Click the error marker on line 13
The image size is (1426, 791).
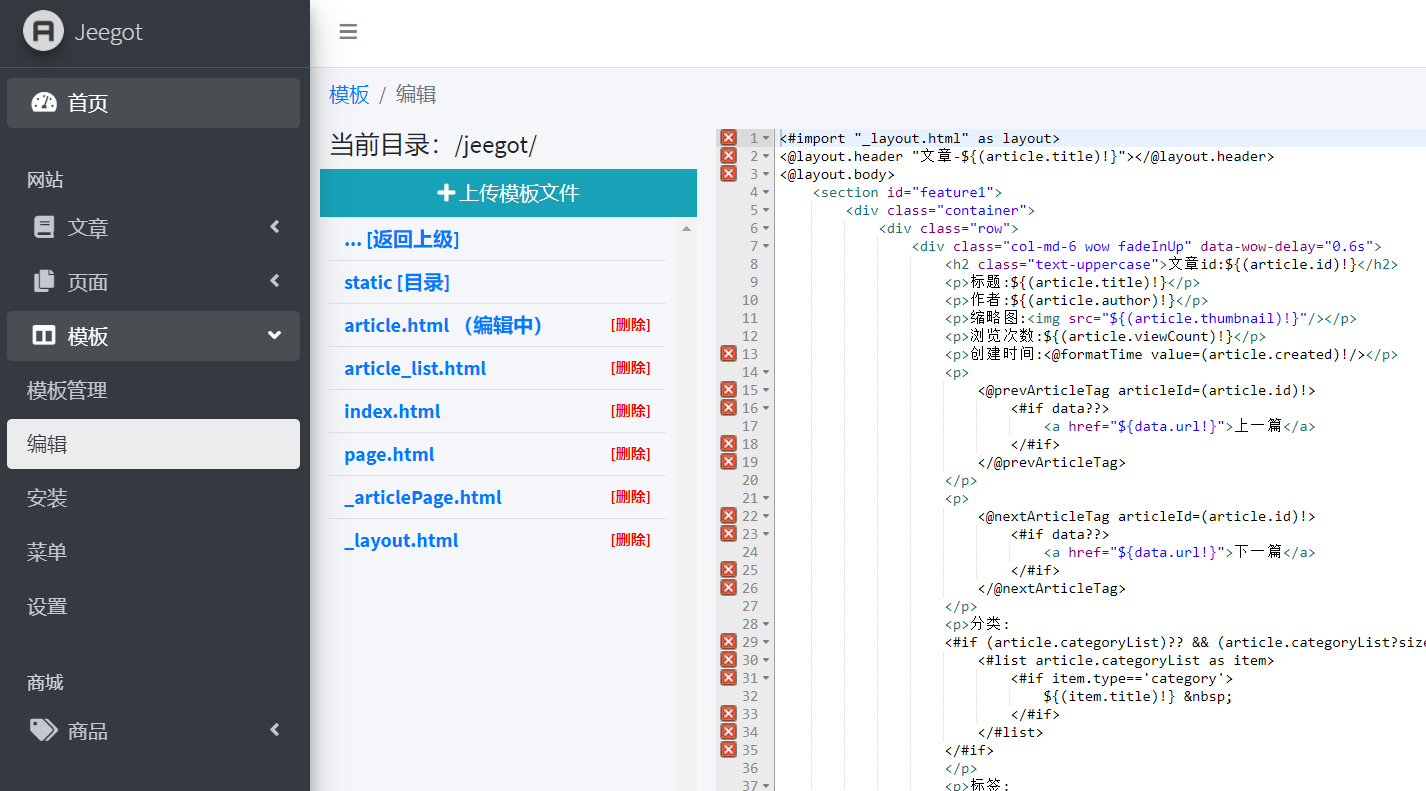728,354
